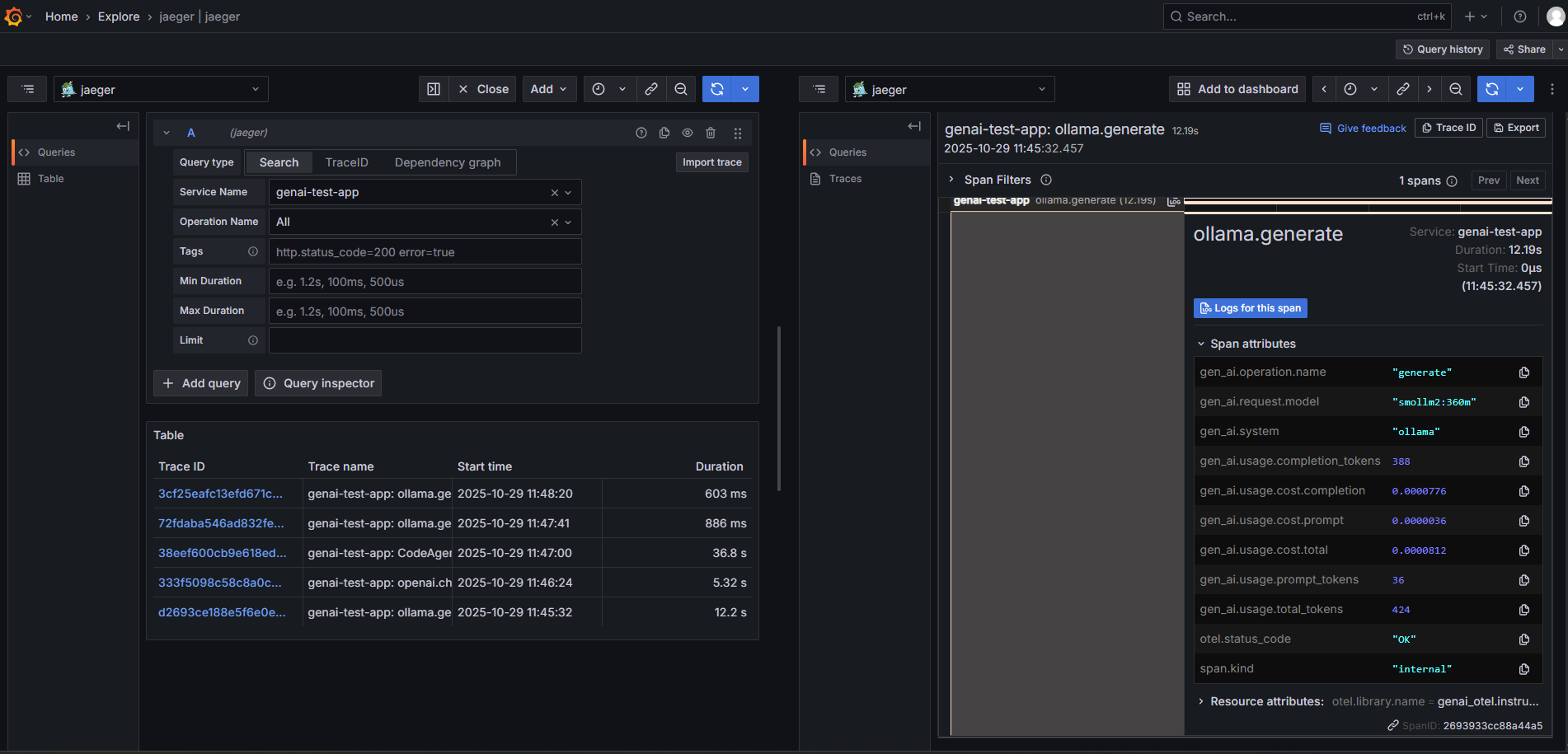1568x754 pixels.
Task: Toggle query A visibility eye icon
Action: click(688, 133)
